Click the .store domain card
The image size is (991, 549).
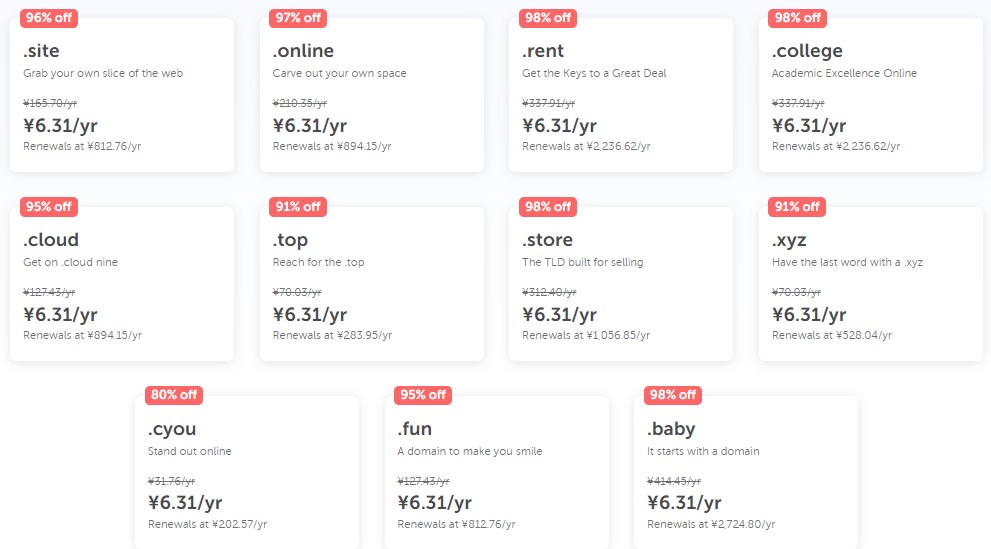pos(620,284)
